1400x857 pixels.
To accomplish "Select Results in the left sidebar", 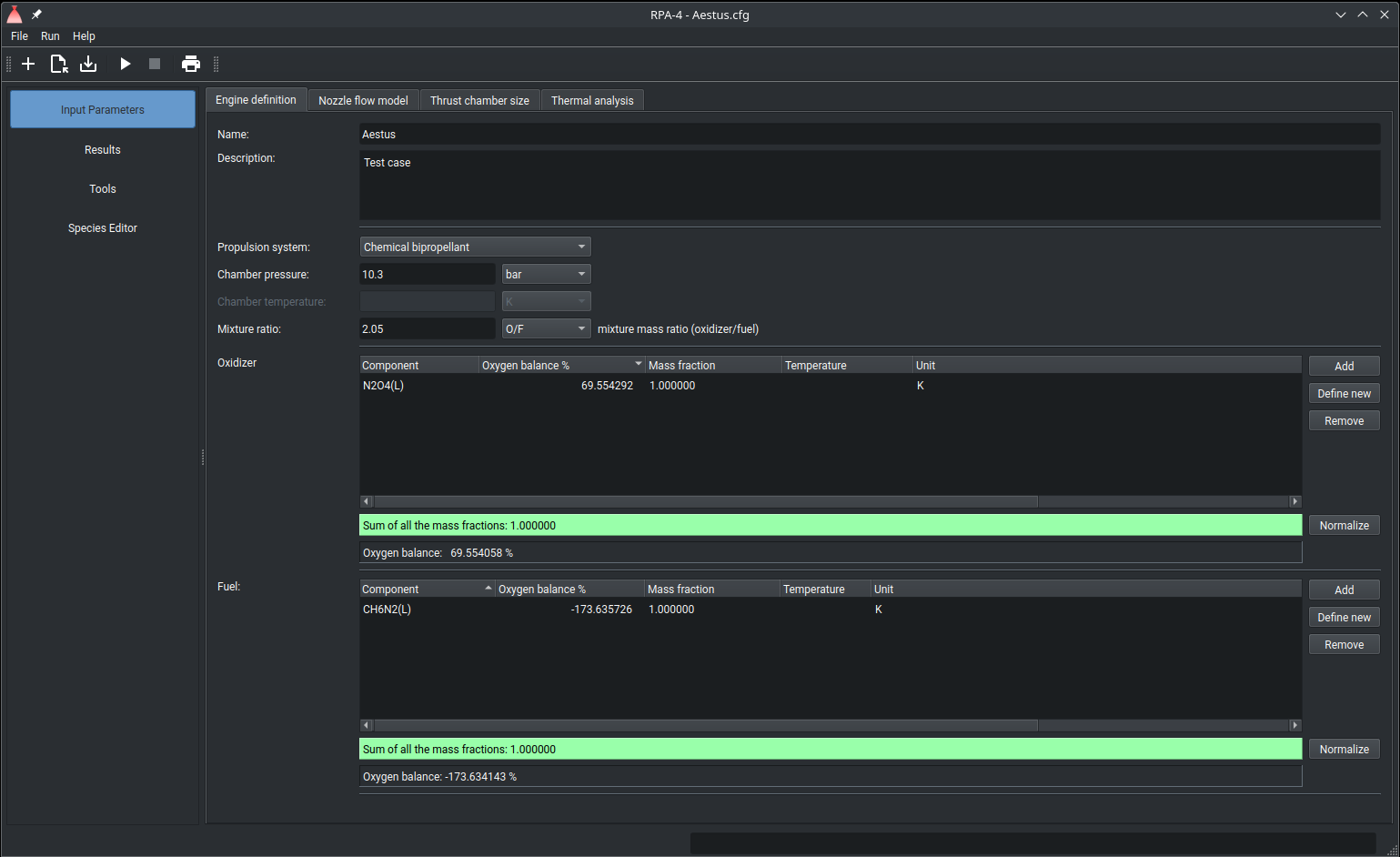I will (x=103, y=150).
